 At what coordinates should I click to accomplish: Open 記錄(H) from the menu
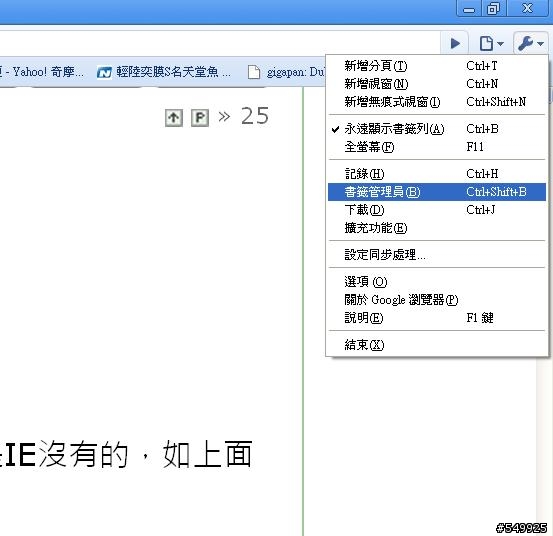pyautogui.click(x=437, y=174)
